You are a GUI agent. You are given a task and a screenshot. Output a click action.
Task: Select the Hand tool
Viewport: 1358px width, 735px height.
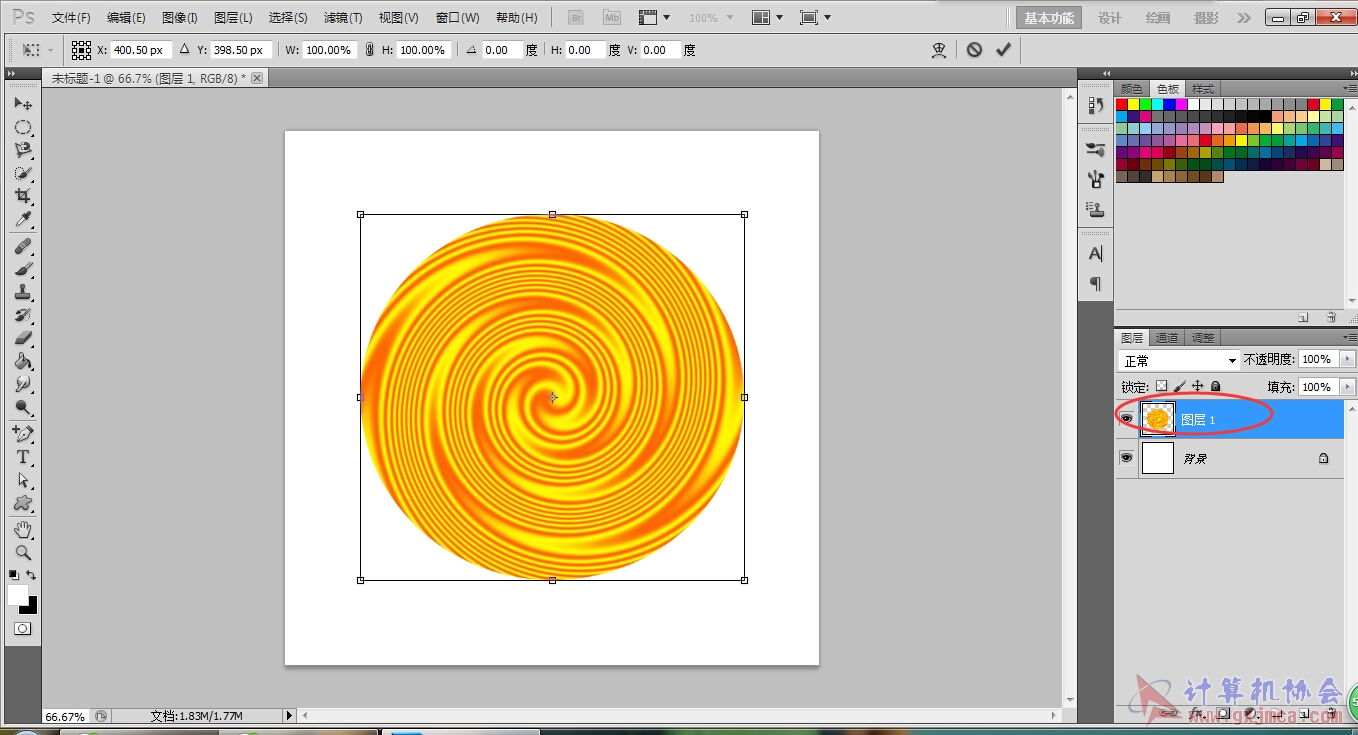[x=23, y=529]
